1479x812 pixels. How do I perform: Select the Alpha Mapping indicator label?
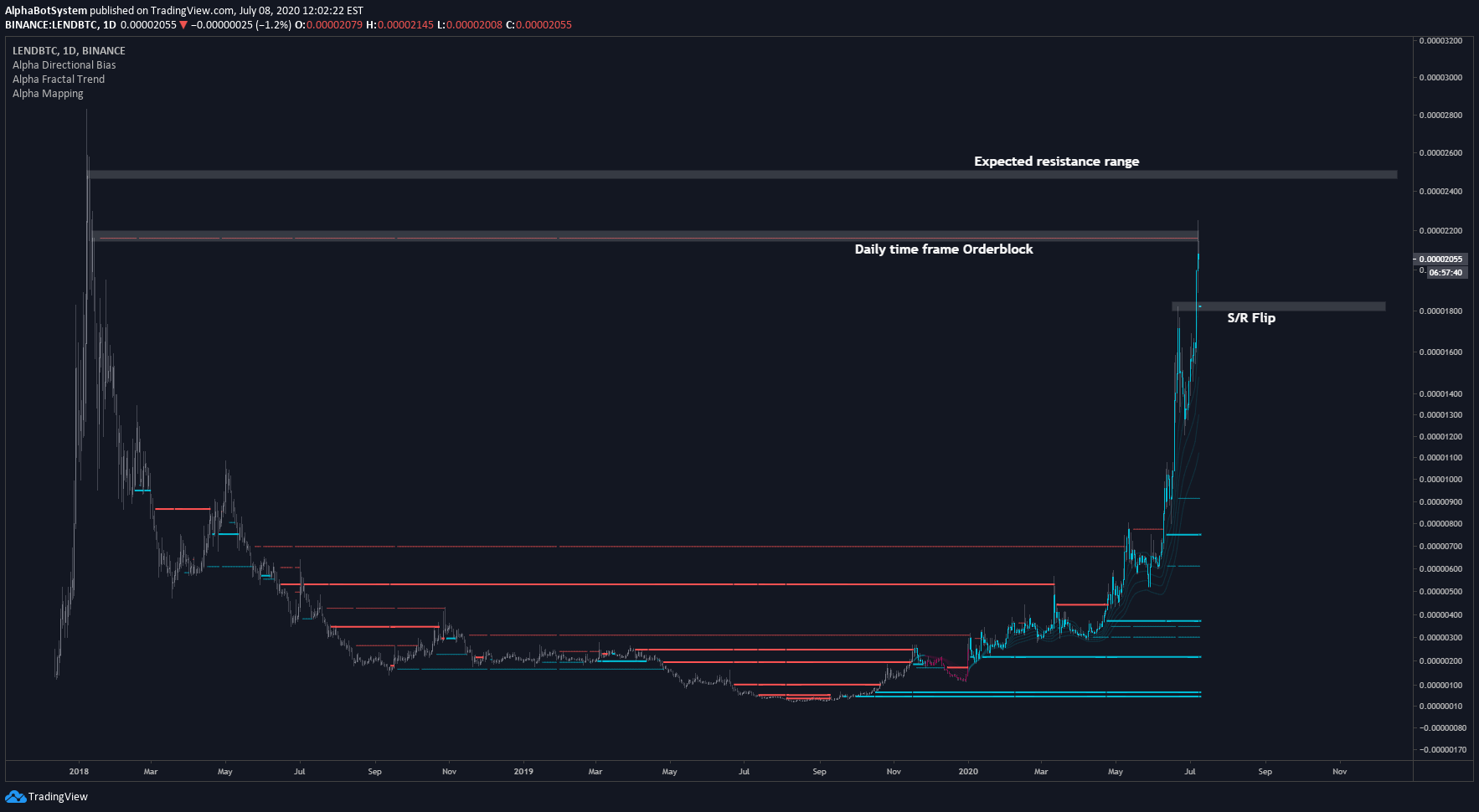48,94
